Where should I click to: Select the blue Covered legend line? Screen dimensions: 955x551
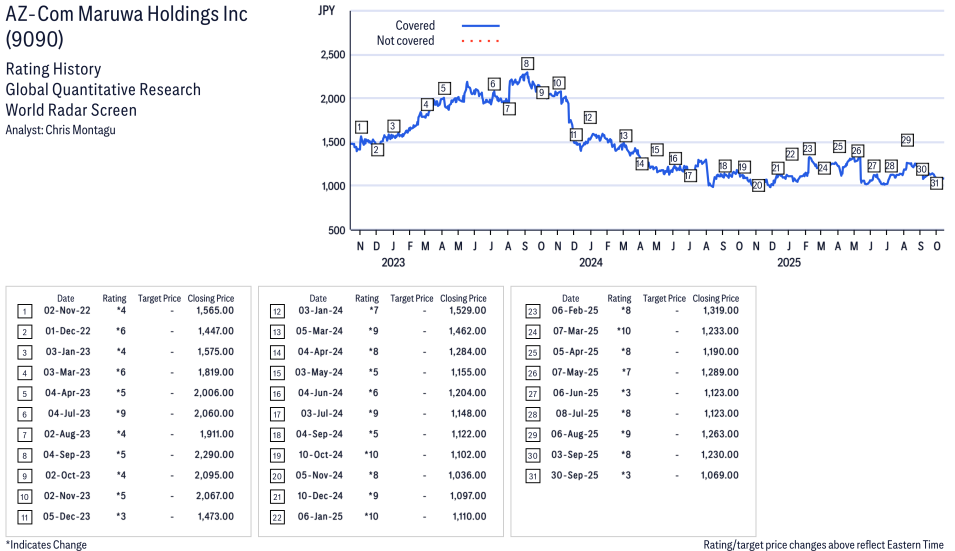(480, 26)
